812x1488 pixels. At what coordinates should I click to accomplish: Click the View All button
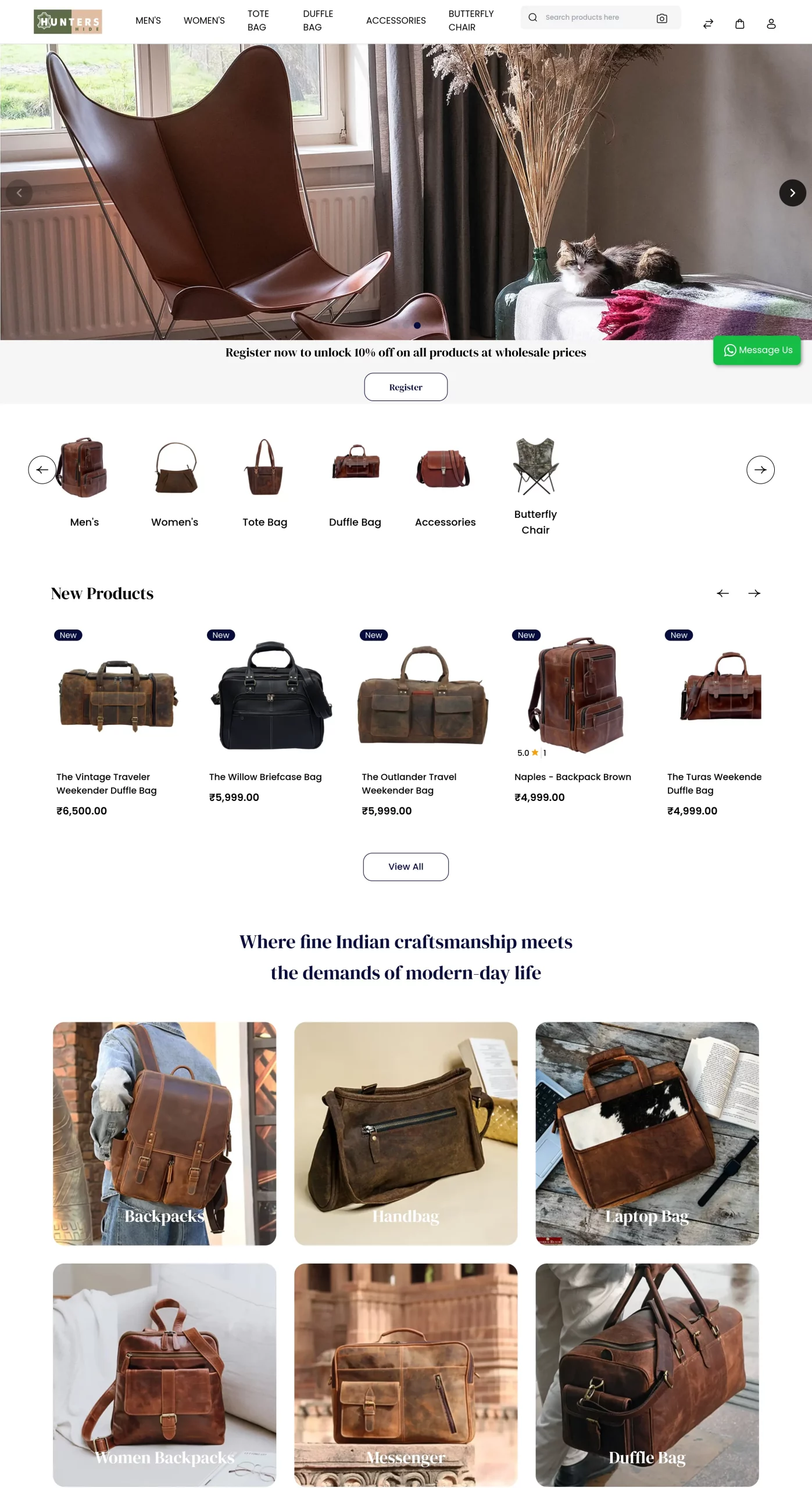click(406, 867)
